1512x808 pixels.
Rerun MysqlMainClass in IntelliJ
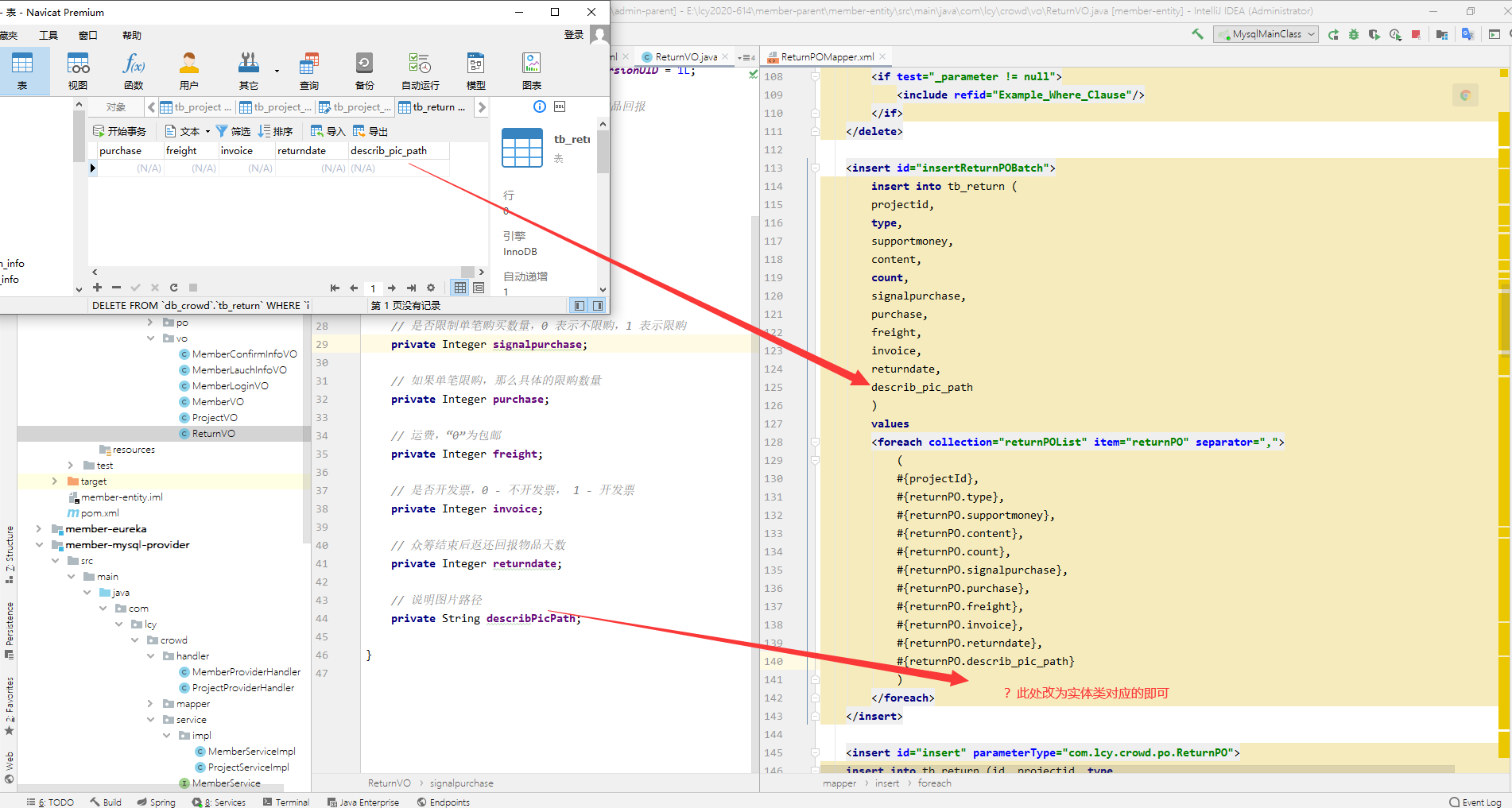click(1333, 34)
